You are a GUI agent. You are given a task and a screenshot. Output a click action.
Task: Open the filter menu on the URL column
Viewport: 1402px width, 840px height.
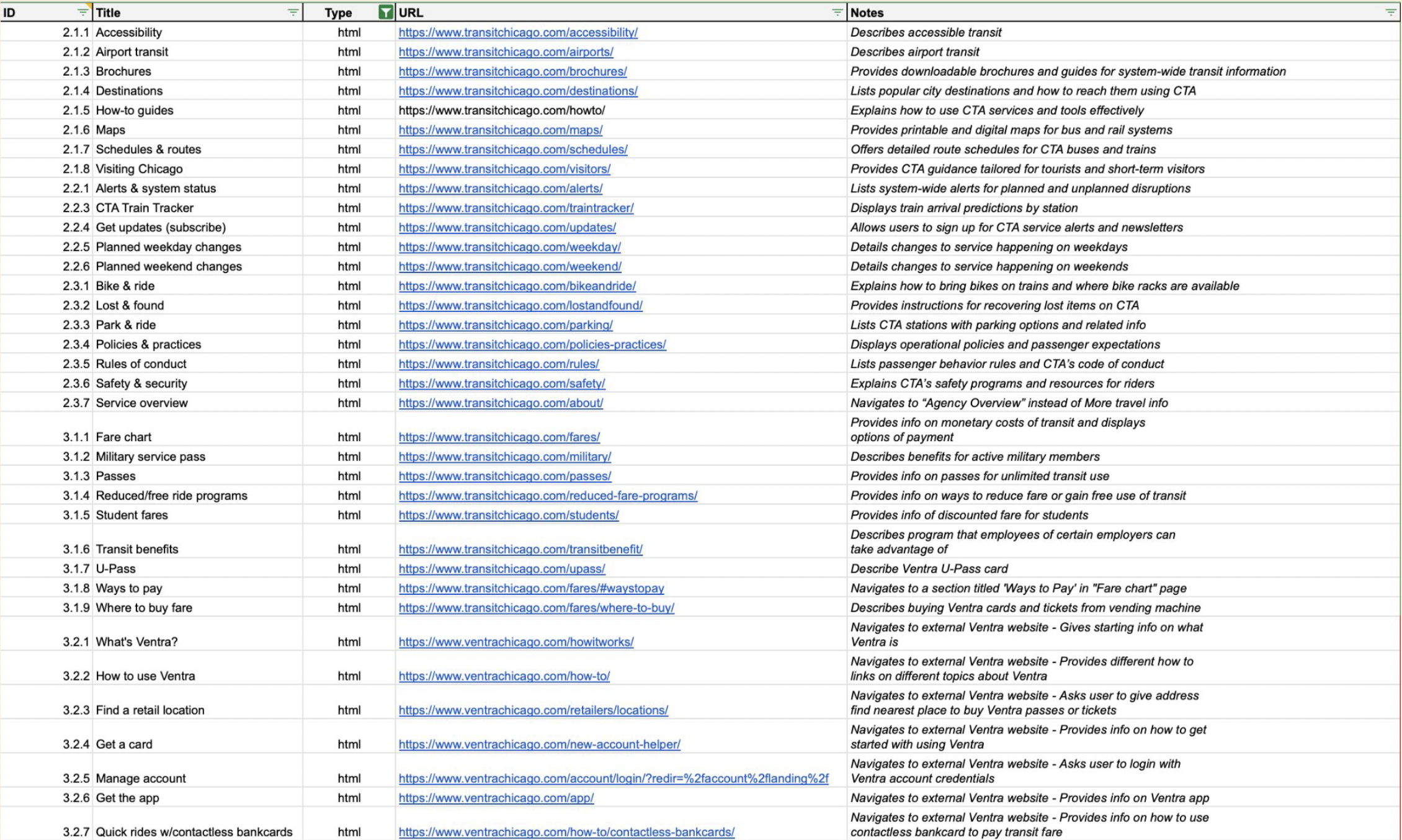pos(836,12)
